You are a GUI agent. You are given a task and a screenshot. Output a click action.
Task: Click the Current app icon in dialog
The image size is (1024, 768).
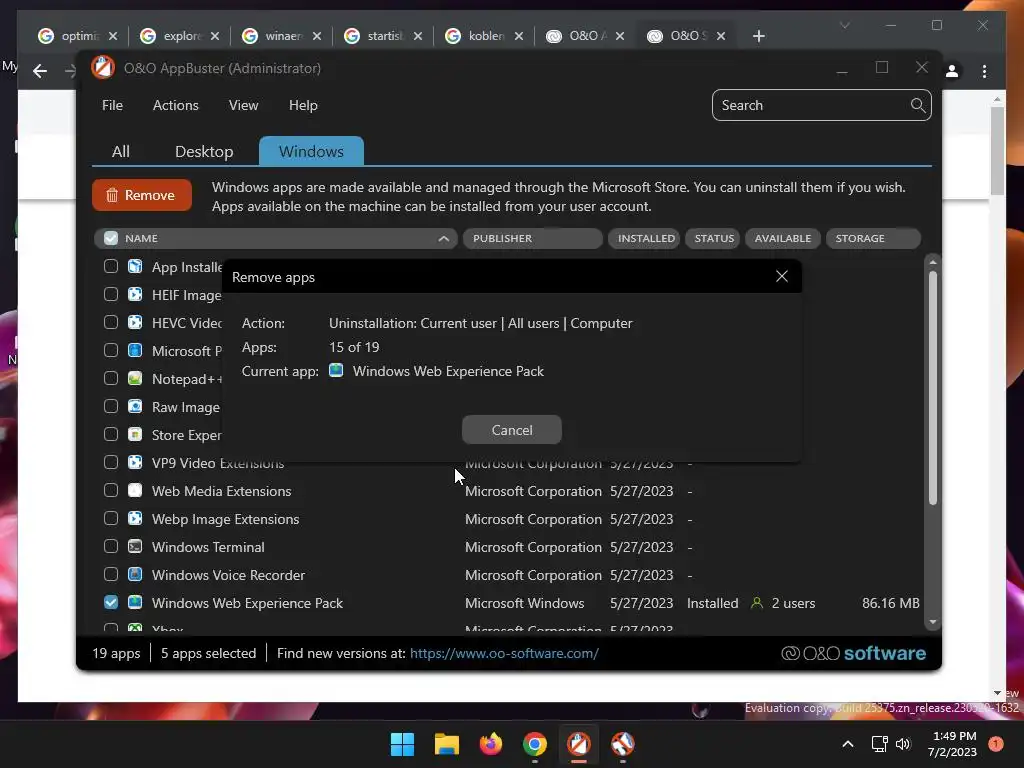(336, 370)
